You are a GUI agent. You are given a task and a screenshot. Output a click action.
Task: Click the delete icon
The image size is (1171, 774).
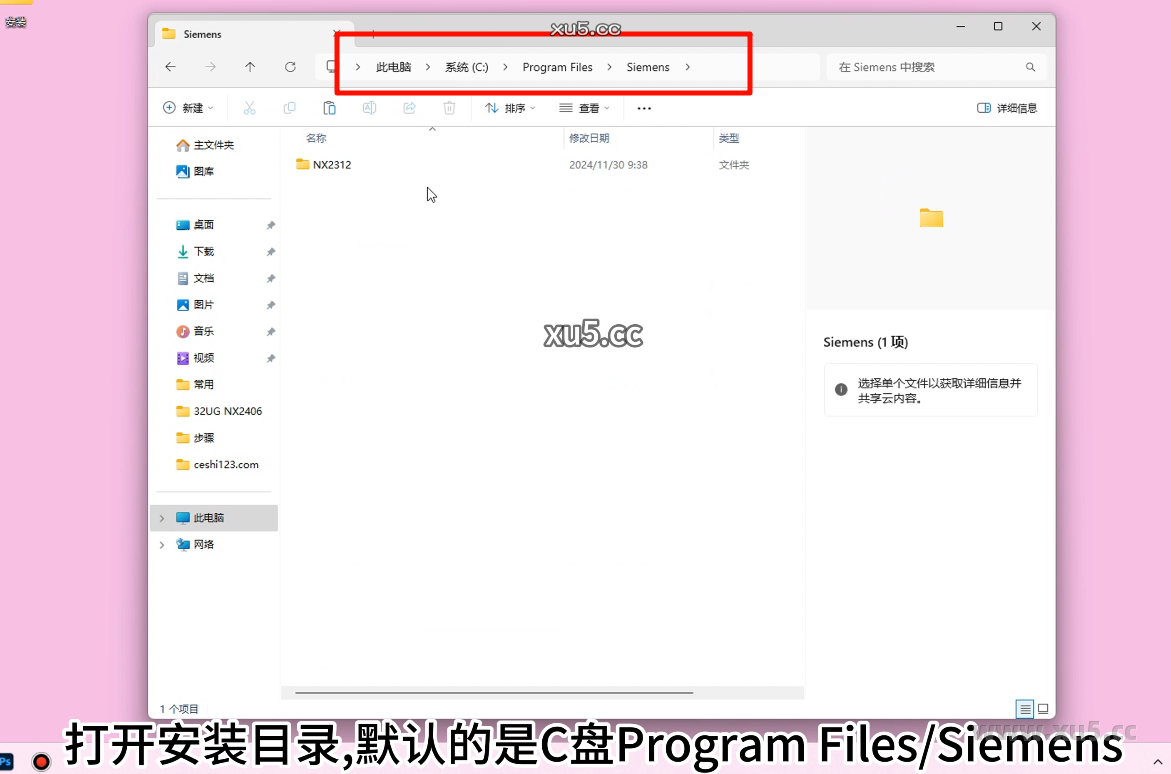pyautogui.click(x=449, y=107)
